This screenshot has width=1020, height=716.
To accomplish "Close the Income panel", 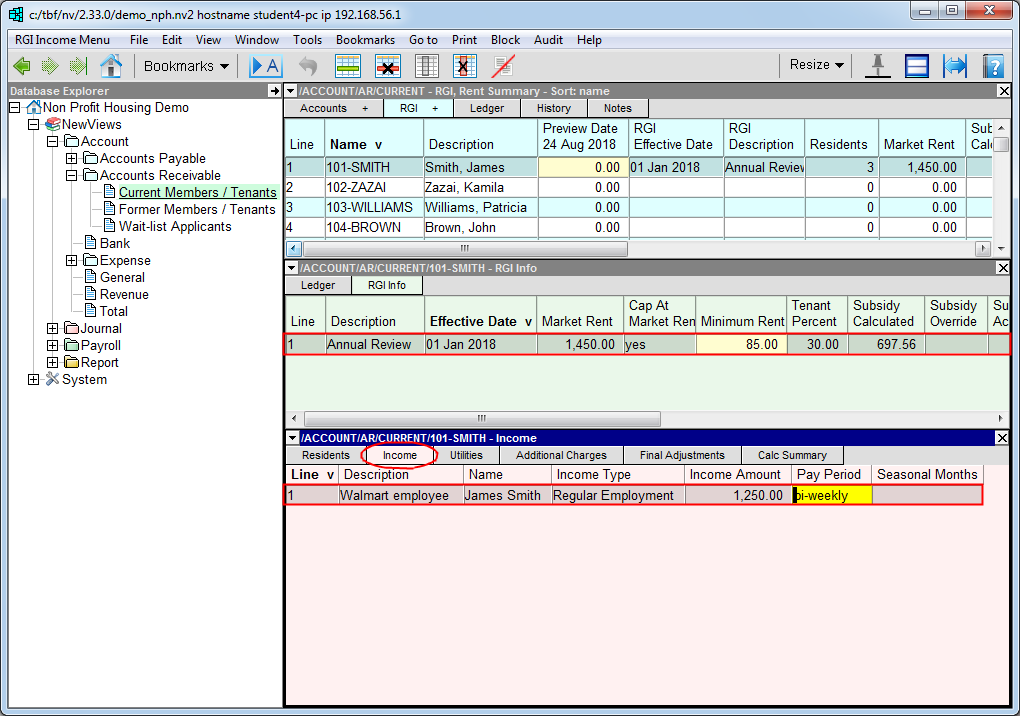I will coord(1004,438).
